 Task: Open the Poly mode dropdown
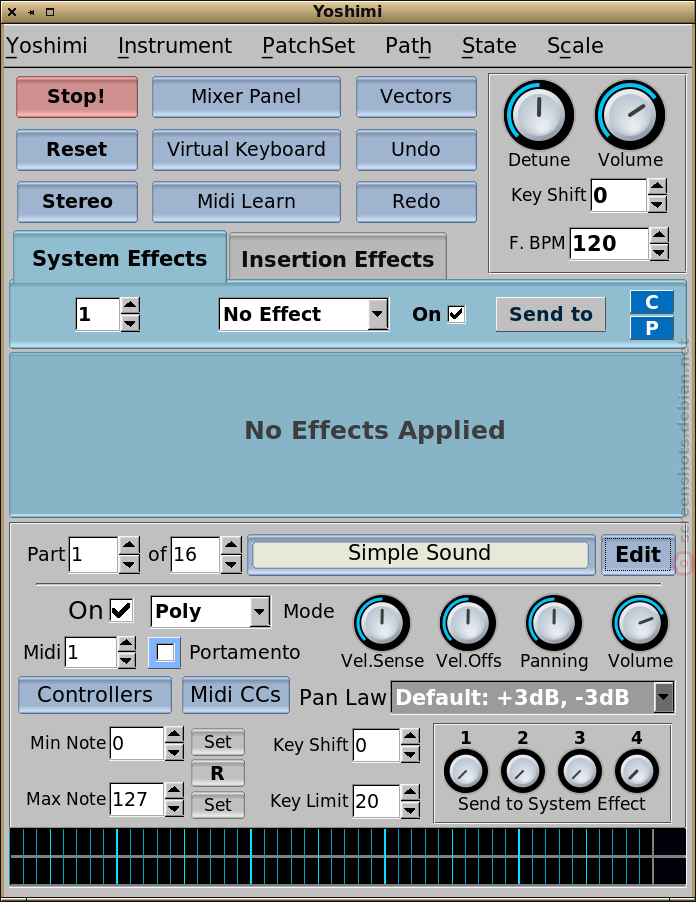[x=210, y=611]
